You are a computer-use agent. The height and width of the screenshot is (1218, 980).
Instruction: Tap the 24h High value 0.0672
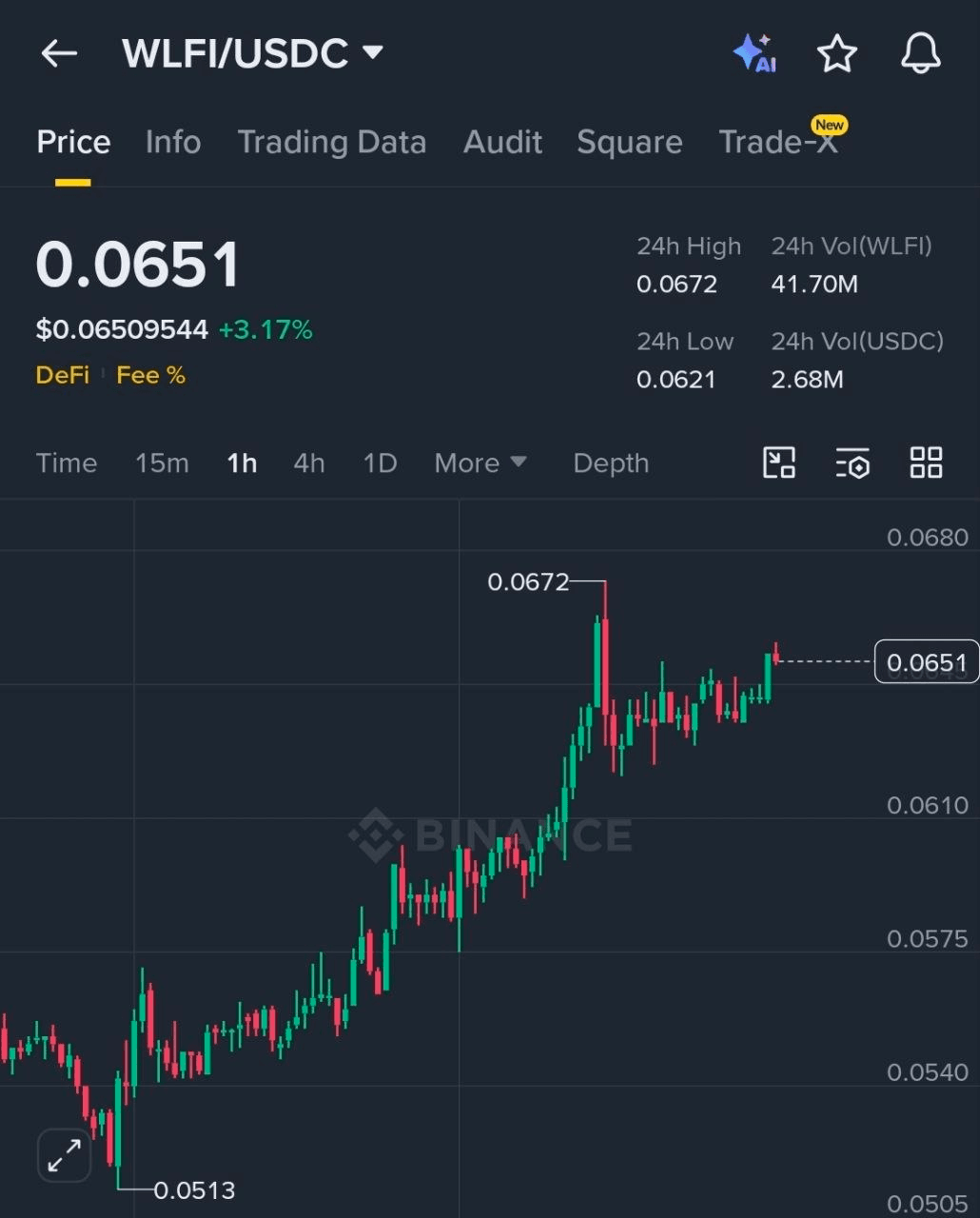[x=676, y=285]
